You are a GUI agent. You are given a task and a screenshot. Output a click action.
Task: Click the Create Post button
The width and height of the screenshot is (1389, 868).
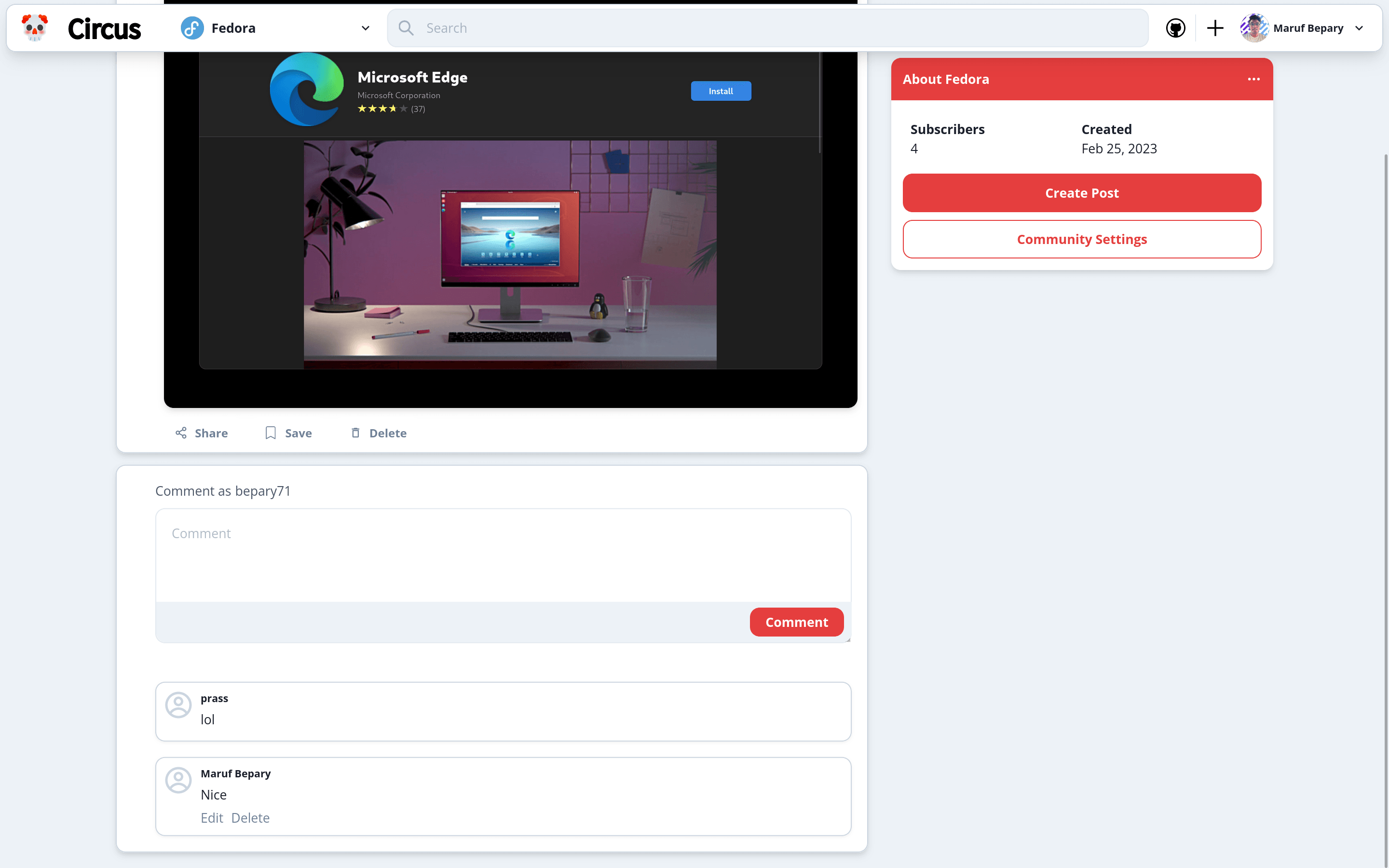pyautogui.click(x=1082, y=193)
